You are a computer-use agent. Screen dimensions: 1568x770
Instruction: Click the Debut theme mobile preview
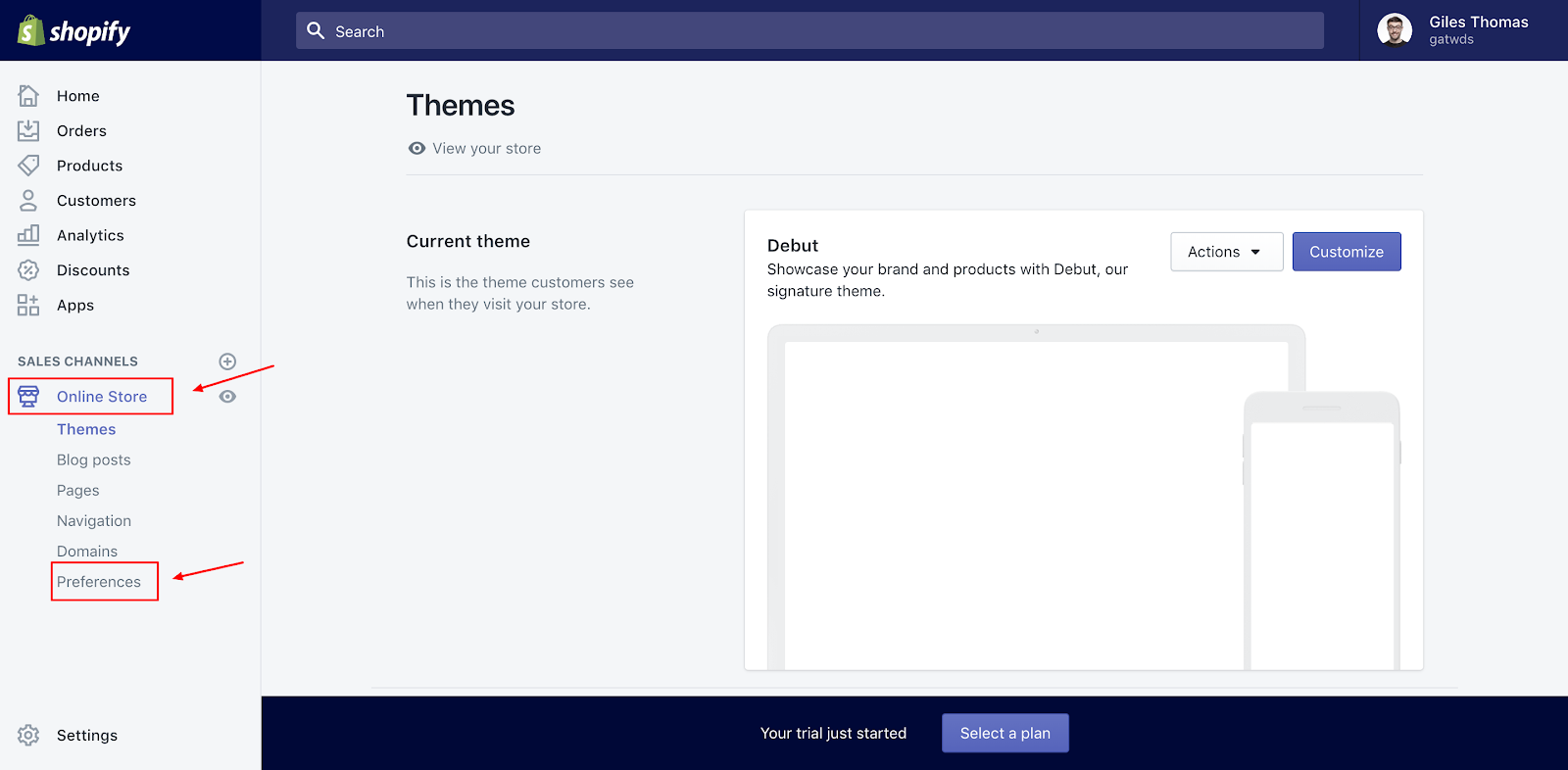tap(1322, 531)
